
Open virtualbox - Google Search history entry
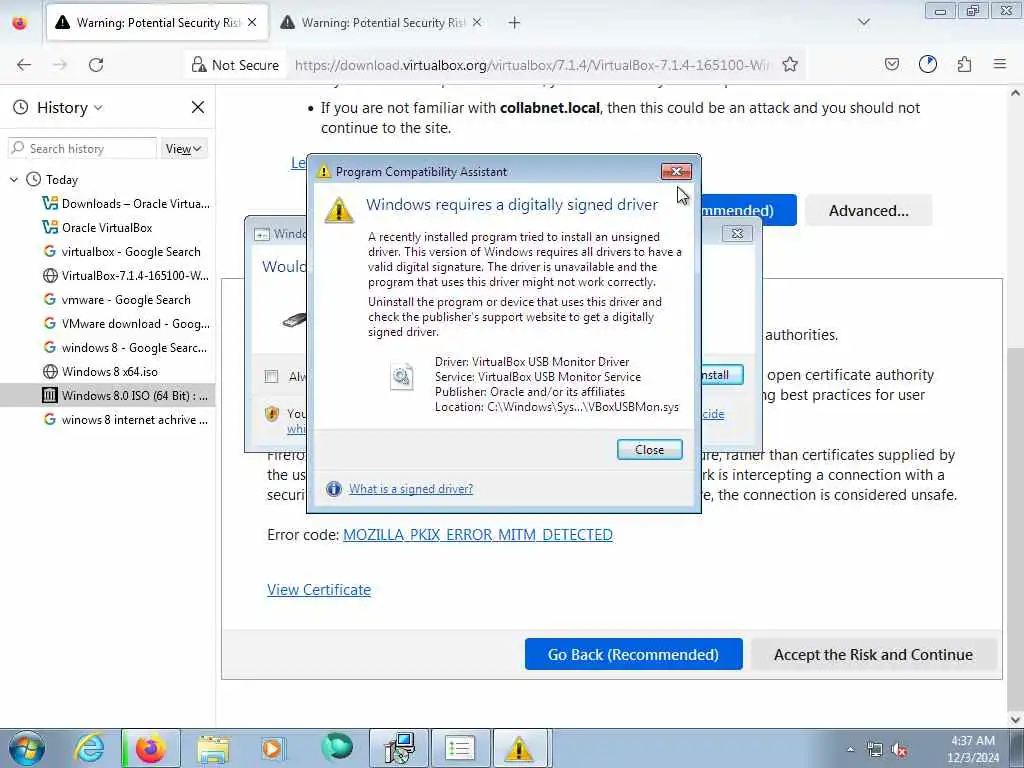pos(121,252)
